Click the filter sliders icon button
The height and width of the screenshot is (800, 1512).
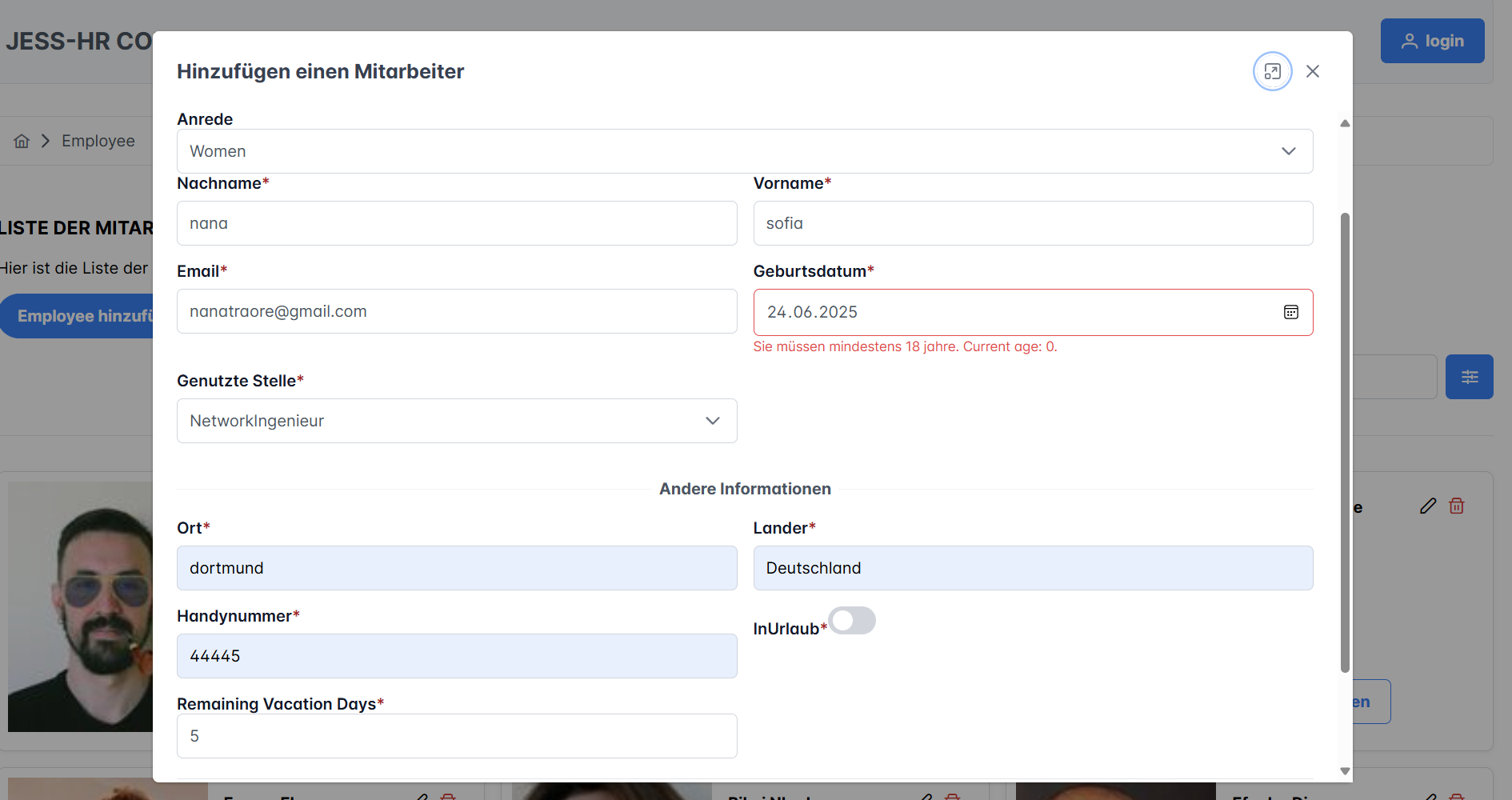pyautogui.click(x=1469, y=377)
